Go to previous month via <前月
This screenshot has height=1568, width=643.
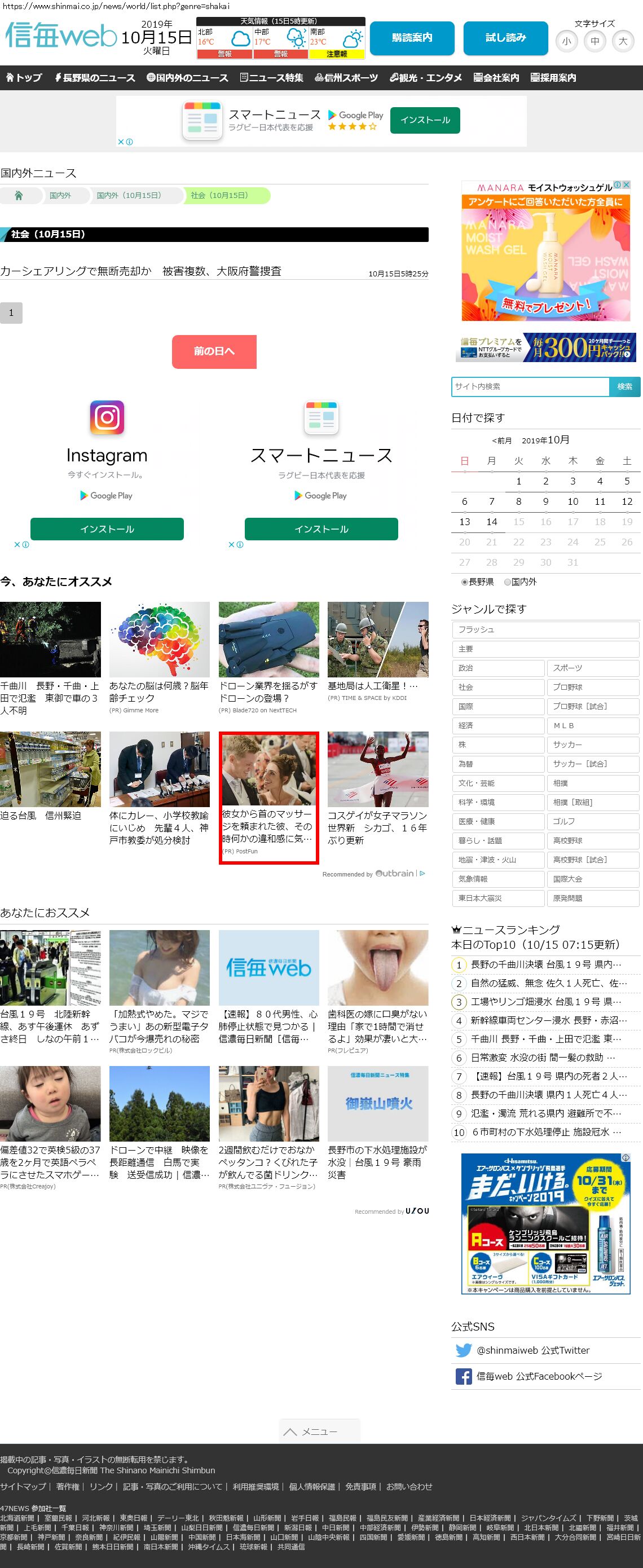(502, 441)
